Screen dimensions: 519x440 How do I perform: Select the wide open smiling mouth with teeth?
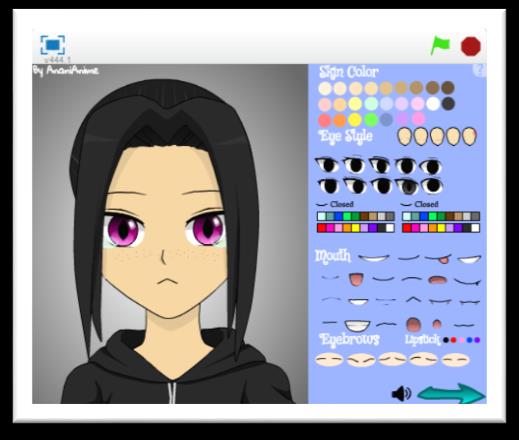(x=357, y=325)
